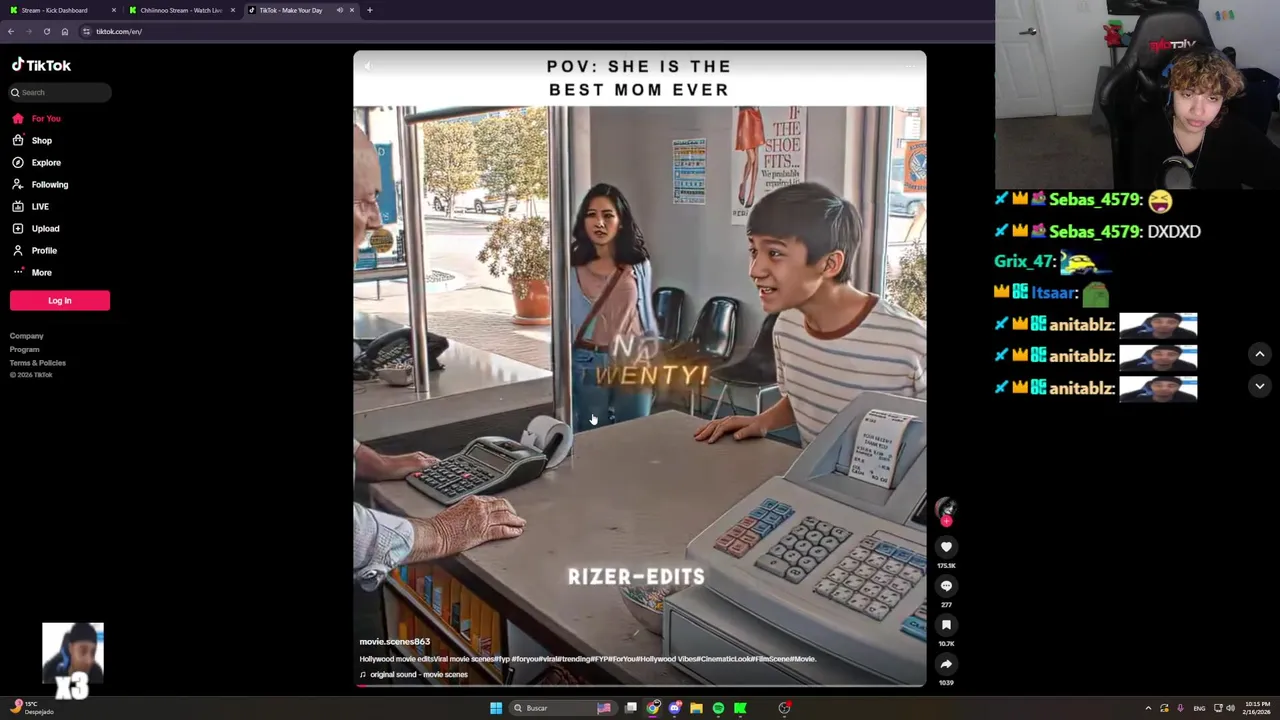This screenshot has width=1280, height=720.
Task: Save the video with the bookmark icon
Action: coord(946,625)
